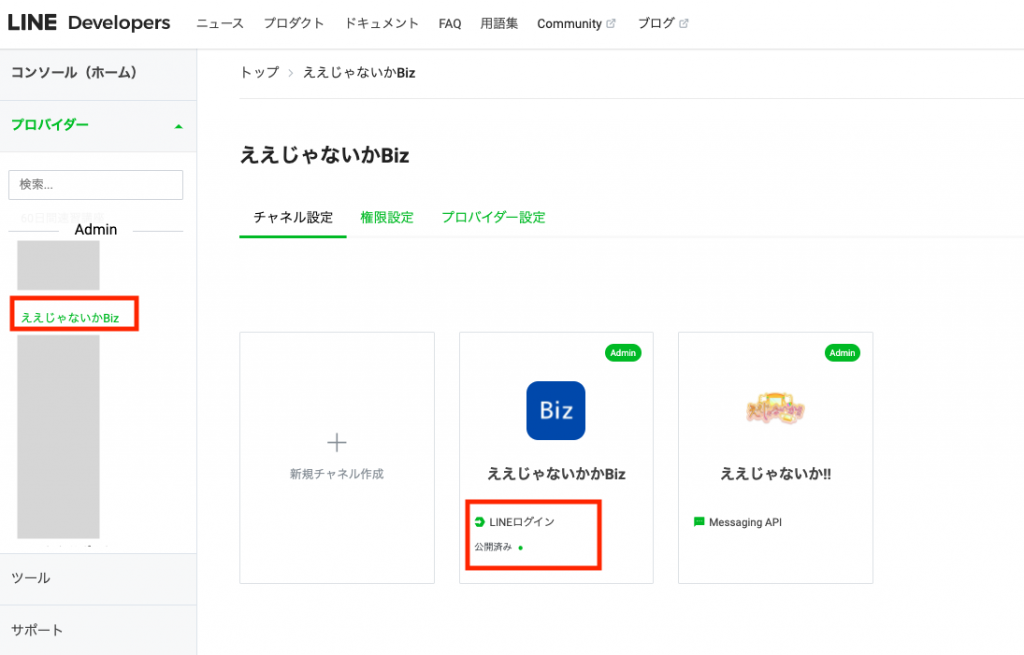Click Admin badge on Biz channel card
This screenshot has width=1024, height=655.
pyautogui.click(x=623, y=353)
